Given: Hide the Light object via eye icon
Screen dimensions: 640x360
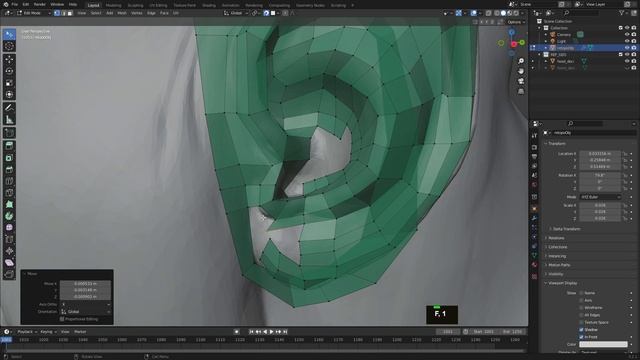Looking at the screenshot, I should pyautogui.click(x=627, y=41).
